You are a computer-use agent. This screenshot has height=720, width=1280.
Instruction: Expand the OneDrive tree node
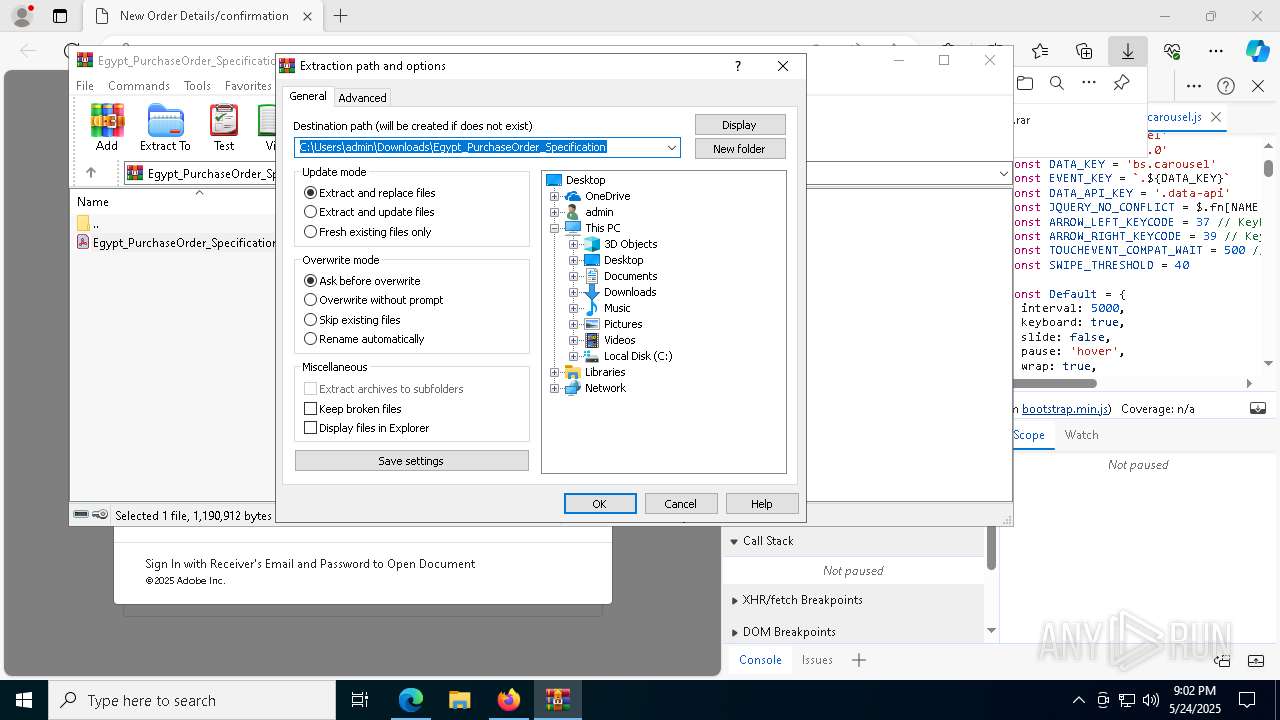click(x=555, y=196)
